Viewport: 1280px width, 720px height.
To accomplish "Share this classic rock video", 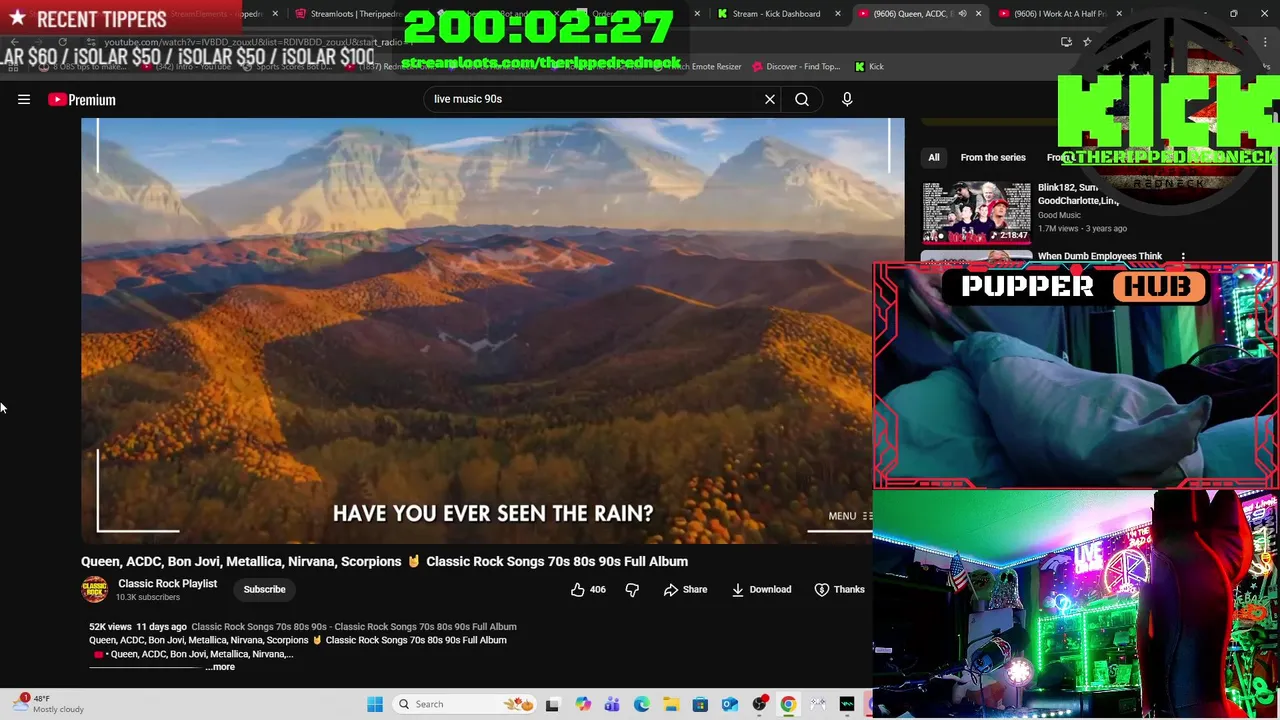I will [x=685, y=589].
